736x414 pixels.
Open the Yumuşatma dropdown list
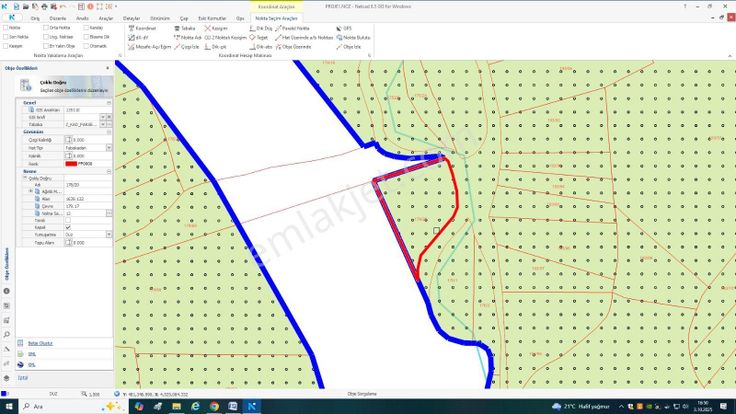[x=107, y=235]
